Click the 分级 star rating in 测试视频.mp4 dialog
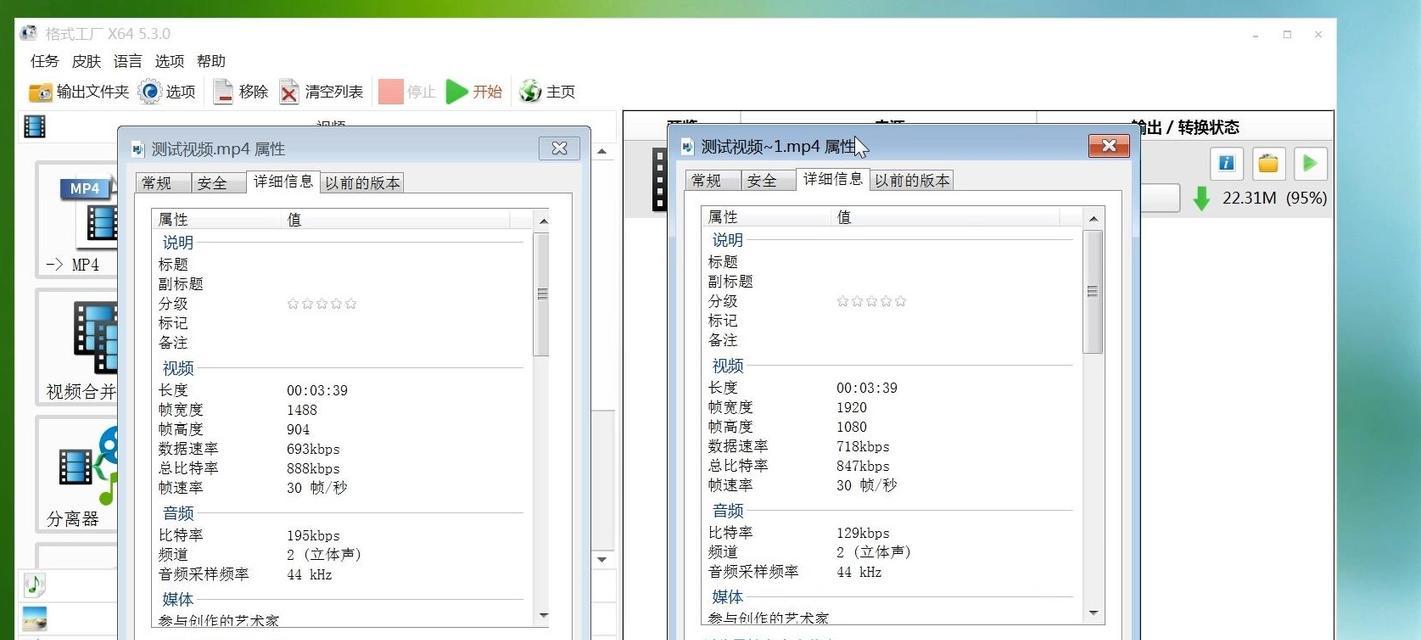Image resolution: width=1421 pixels, height=640 pixels. (x=322, y=304)
